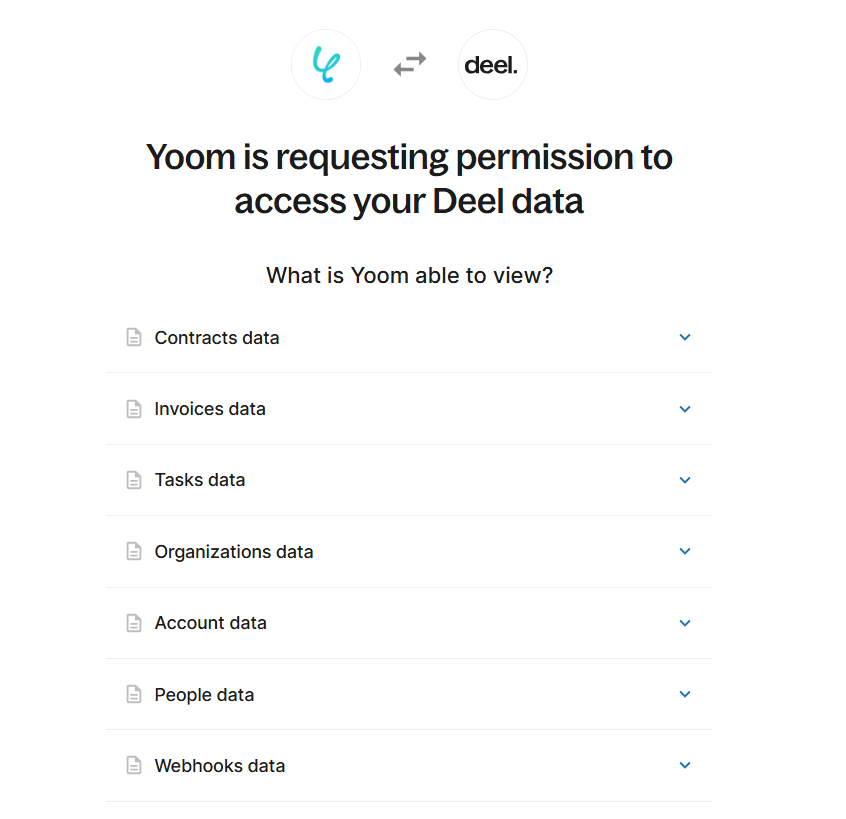Click the Organizations data document icon

[x=134, y=552]
